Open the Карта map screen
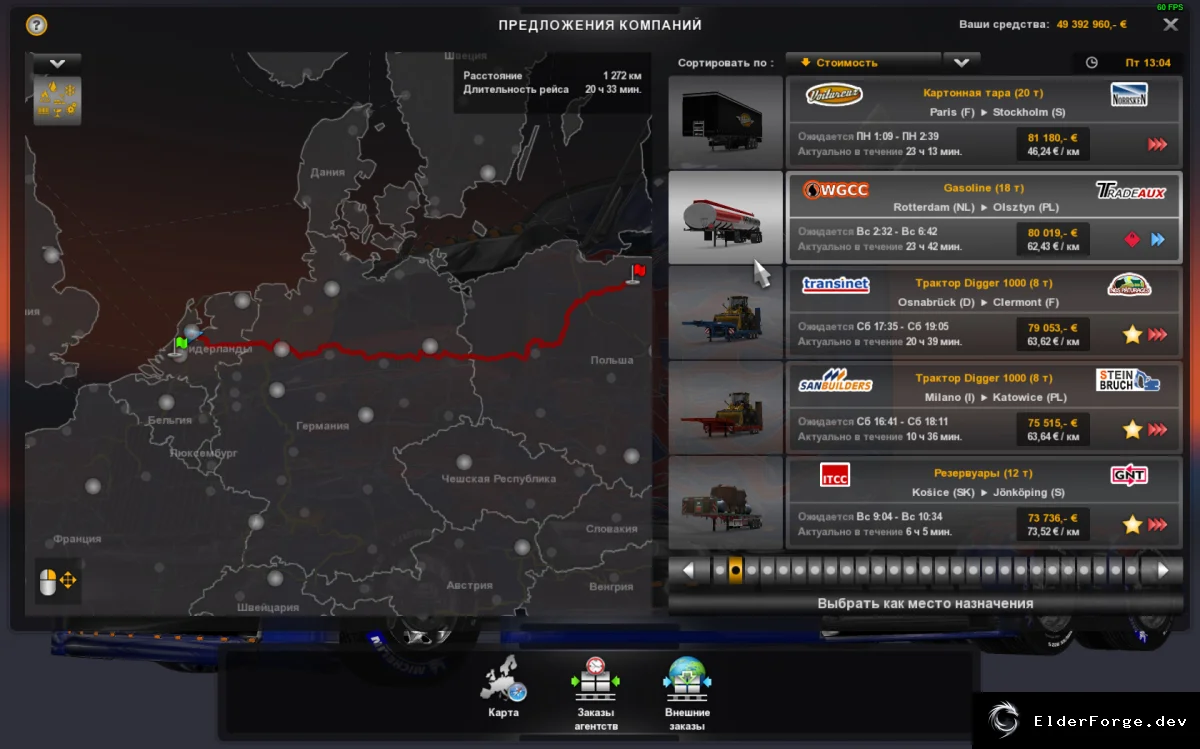 pos(504,688)
